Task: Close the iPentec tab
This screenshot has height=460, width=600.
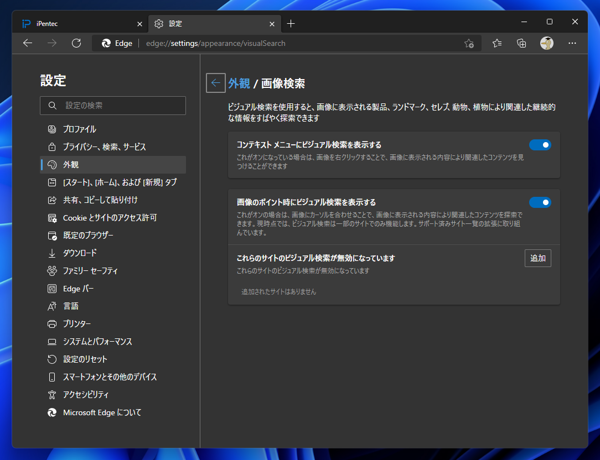Action: tap(140, 24)
